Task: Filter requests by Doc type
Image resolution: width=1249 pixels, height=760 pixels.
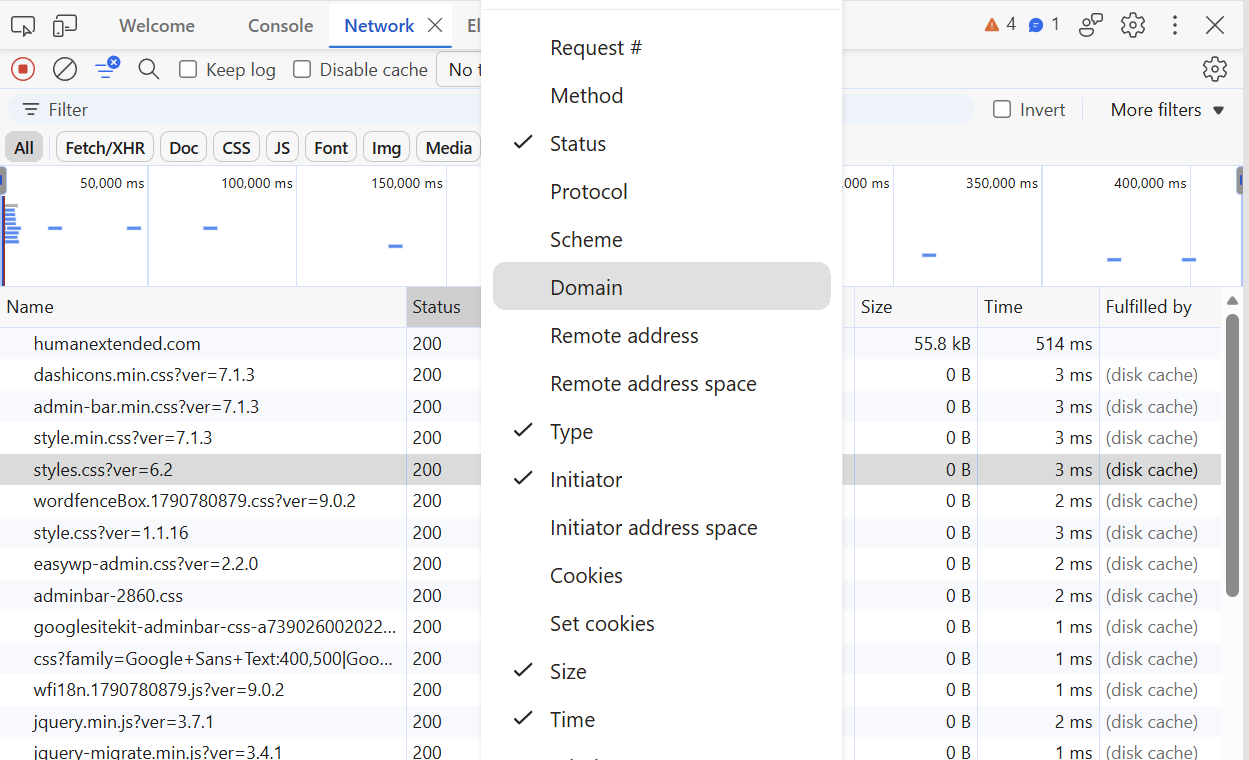Action: 184,147
